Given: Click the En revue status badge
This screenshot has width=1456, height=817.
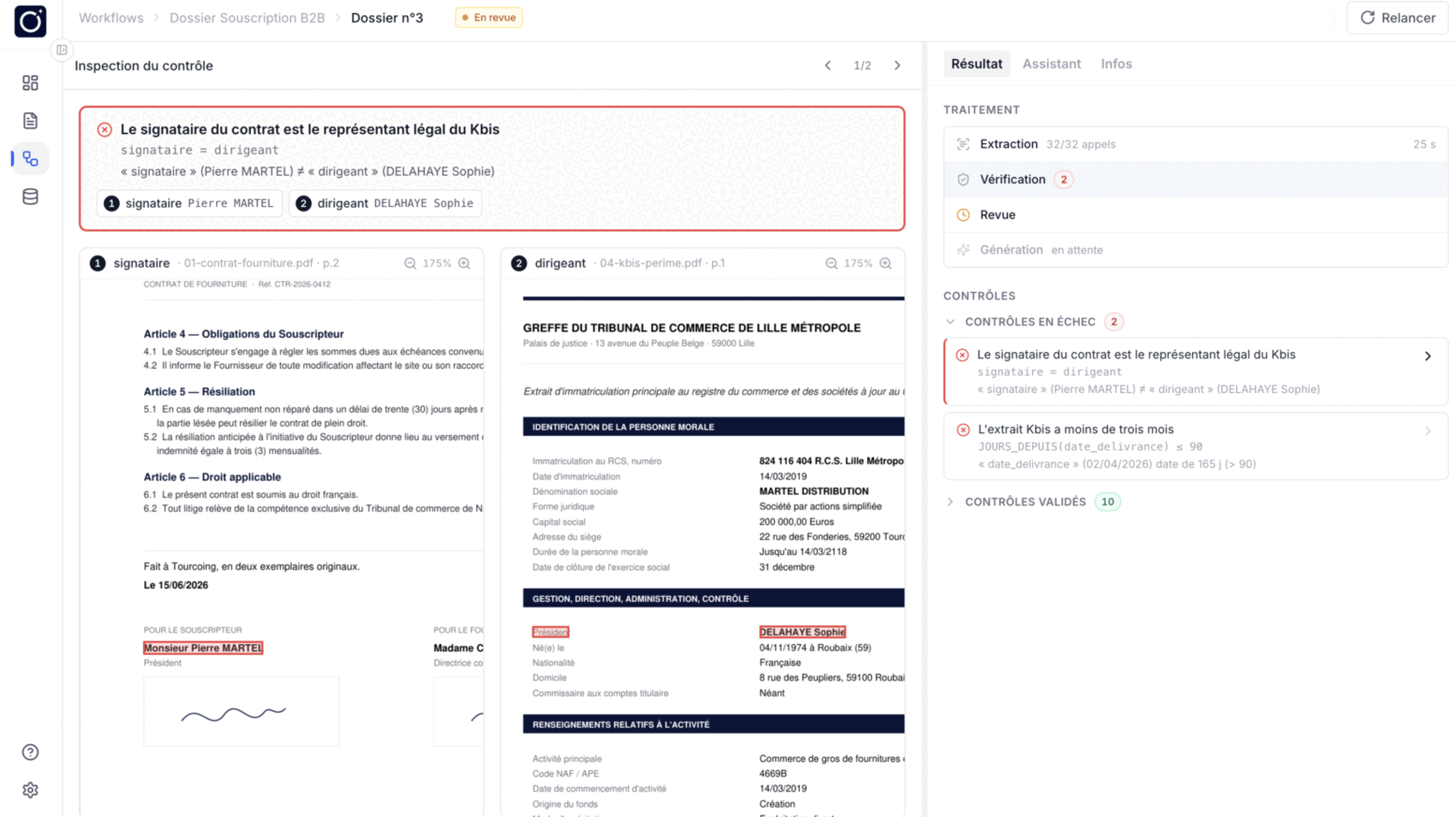Looking at the screenshot, I should pos(489,17).
